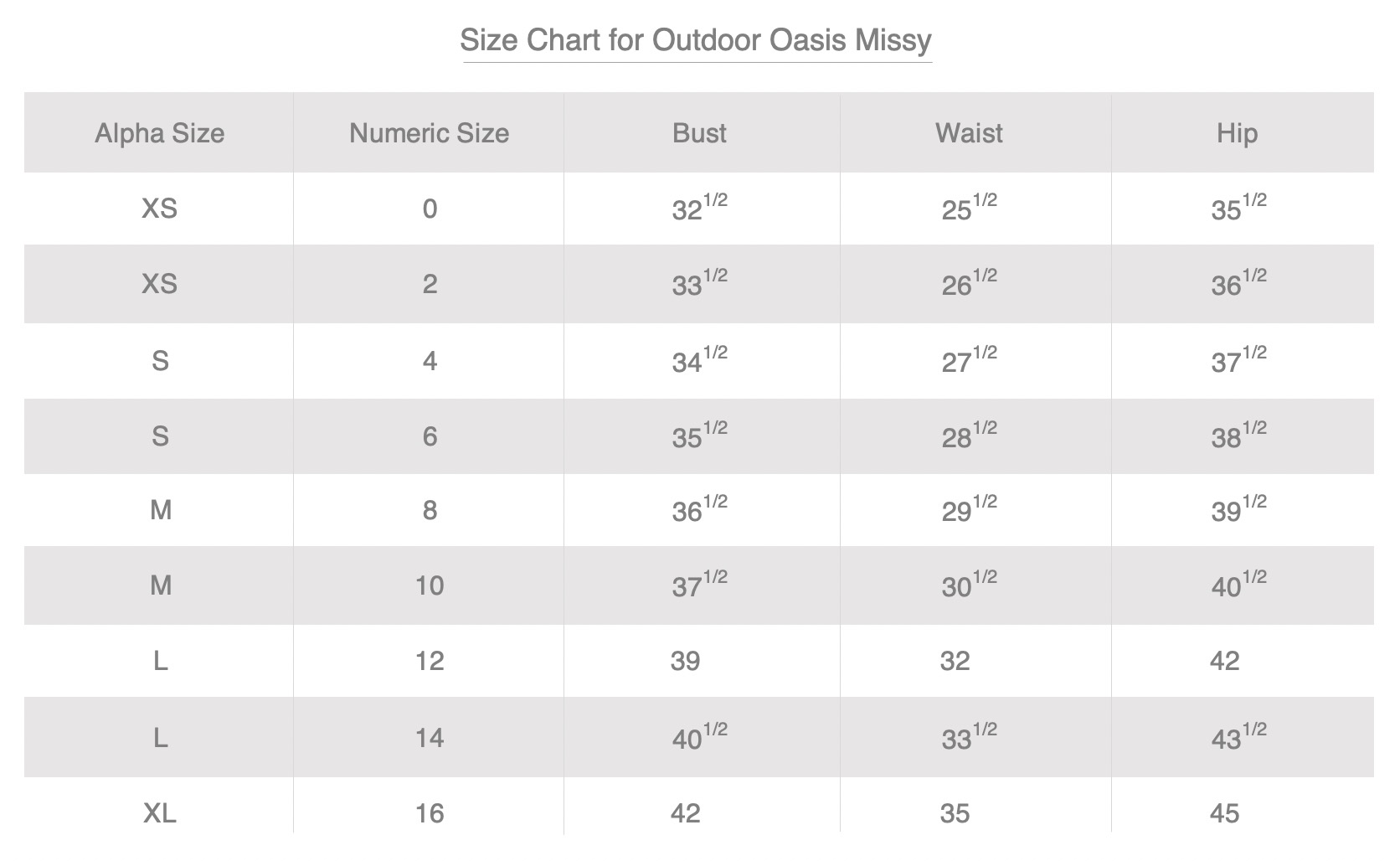The width and height of the screenshot is (1400, 861).
Task: Click the Bust column header
Action: click(x=699, y=133)
